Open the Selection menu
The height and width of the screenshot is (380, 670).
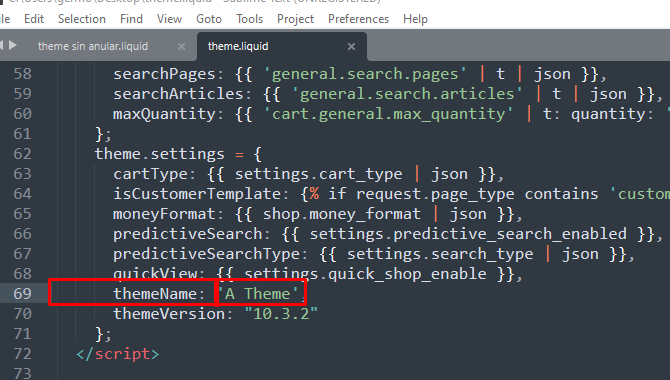82,19
